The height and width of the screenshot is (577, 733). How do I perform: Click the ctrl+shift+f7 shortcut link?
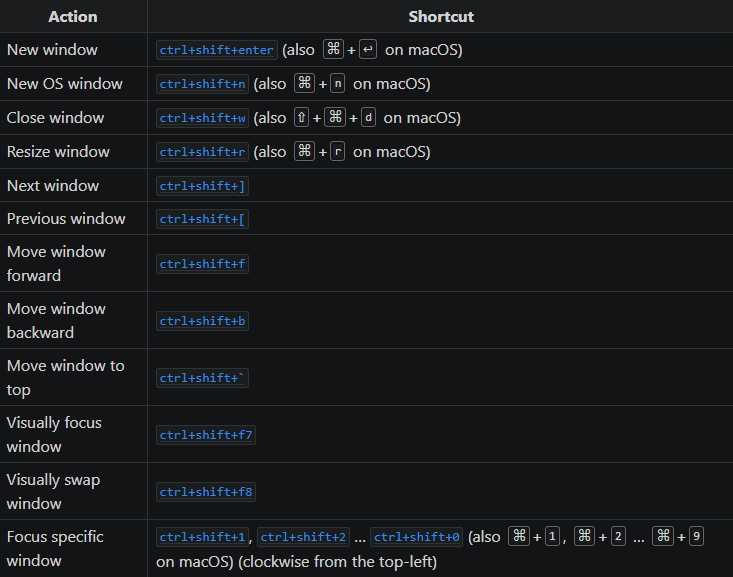[x=206, y=435]
